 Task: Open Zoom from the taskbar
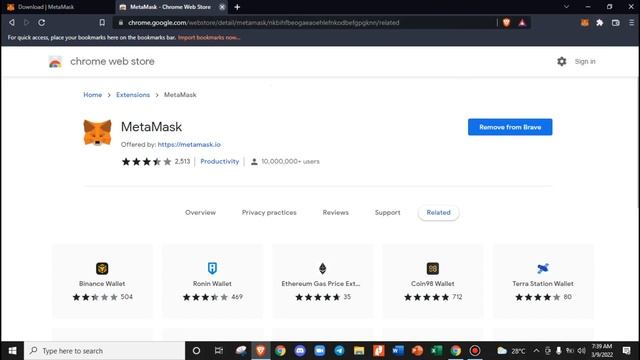320,351
